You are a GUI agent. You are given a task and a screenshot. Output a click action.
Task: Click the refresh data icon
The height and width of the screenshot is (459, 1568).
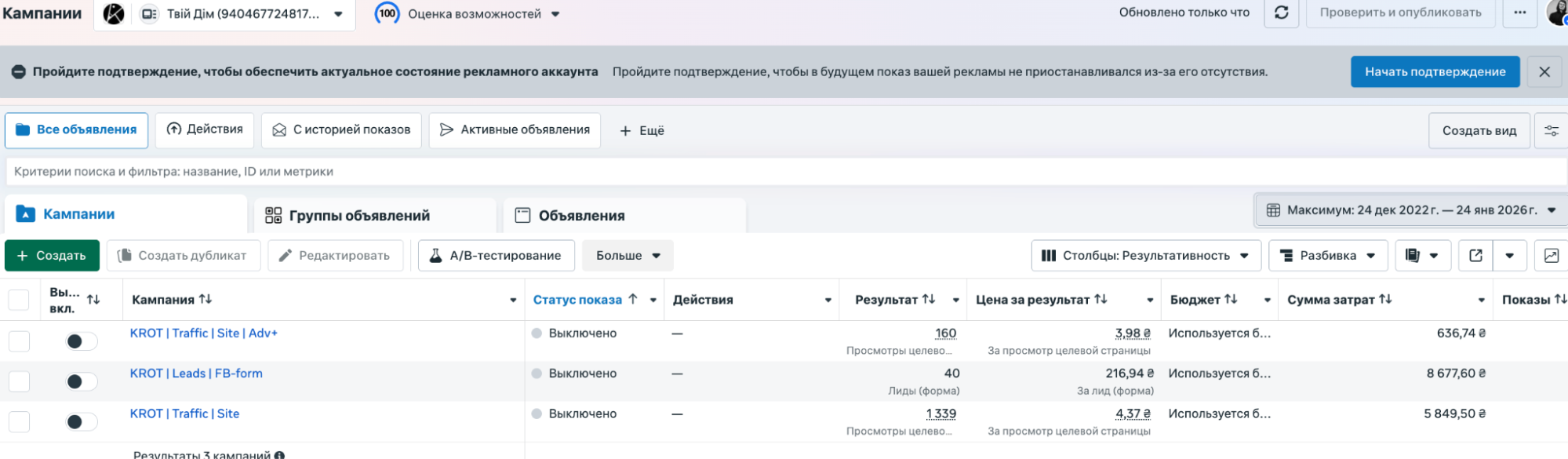[x=1281, y=13]
